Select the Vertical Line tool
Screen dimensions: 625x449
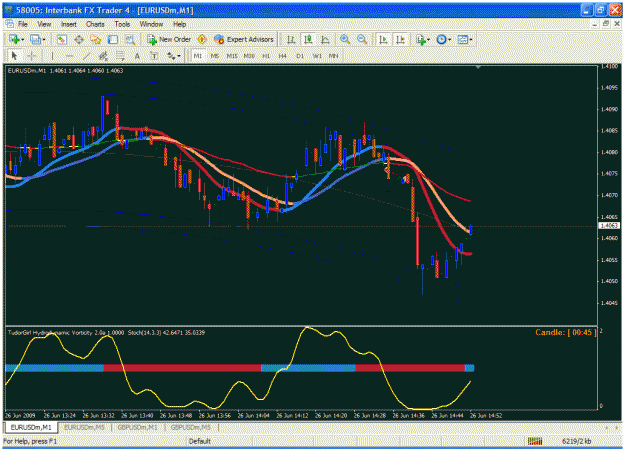pyautogui.click(x=52, y=56)
